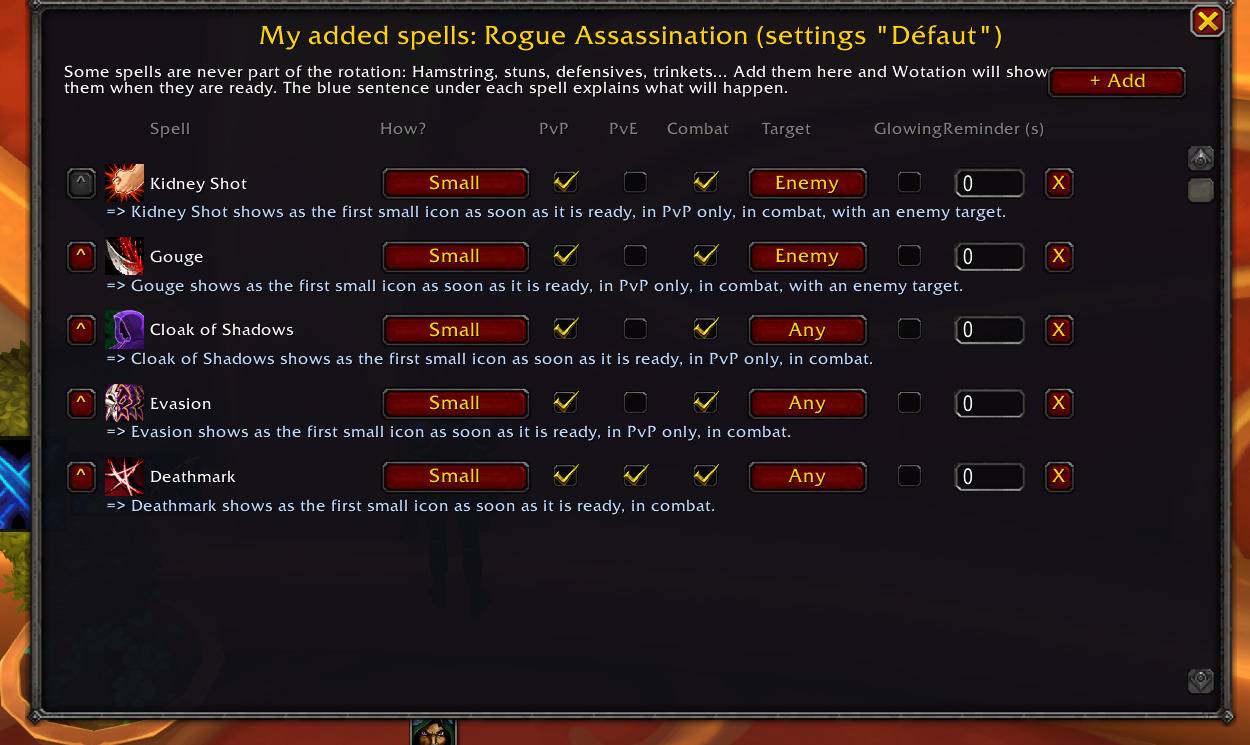Click the scrollbar thumb in the spell list
This screenshot has height=745, width=1250.
point(1200,190)
